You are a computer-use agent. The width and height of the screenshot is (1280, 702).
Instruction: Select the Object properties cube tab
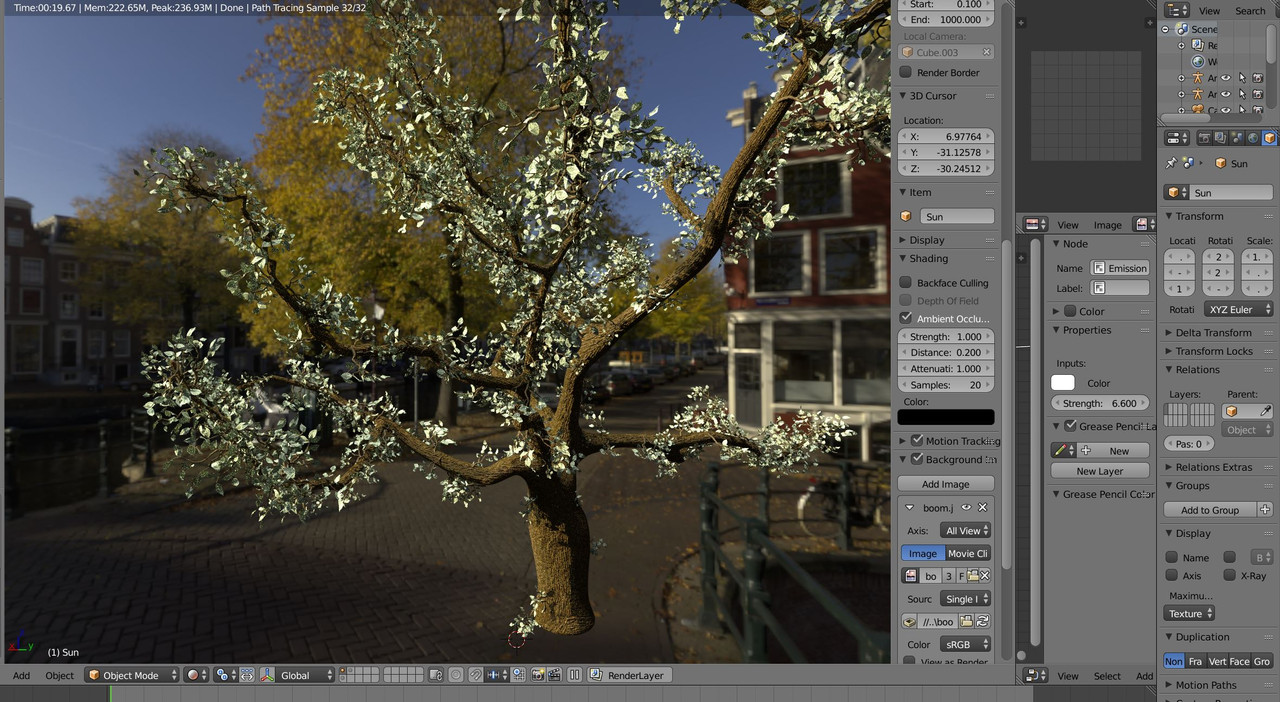pyautogui.click(x=1269, y=138)
